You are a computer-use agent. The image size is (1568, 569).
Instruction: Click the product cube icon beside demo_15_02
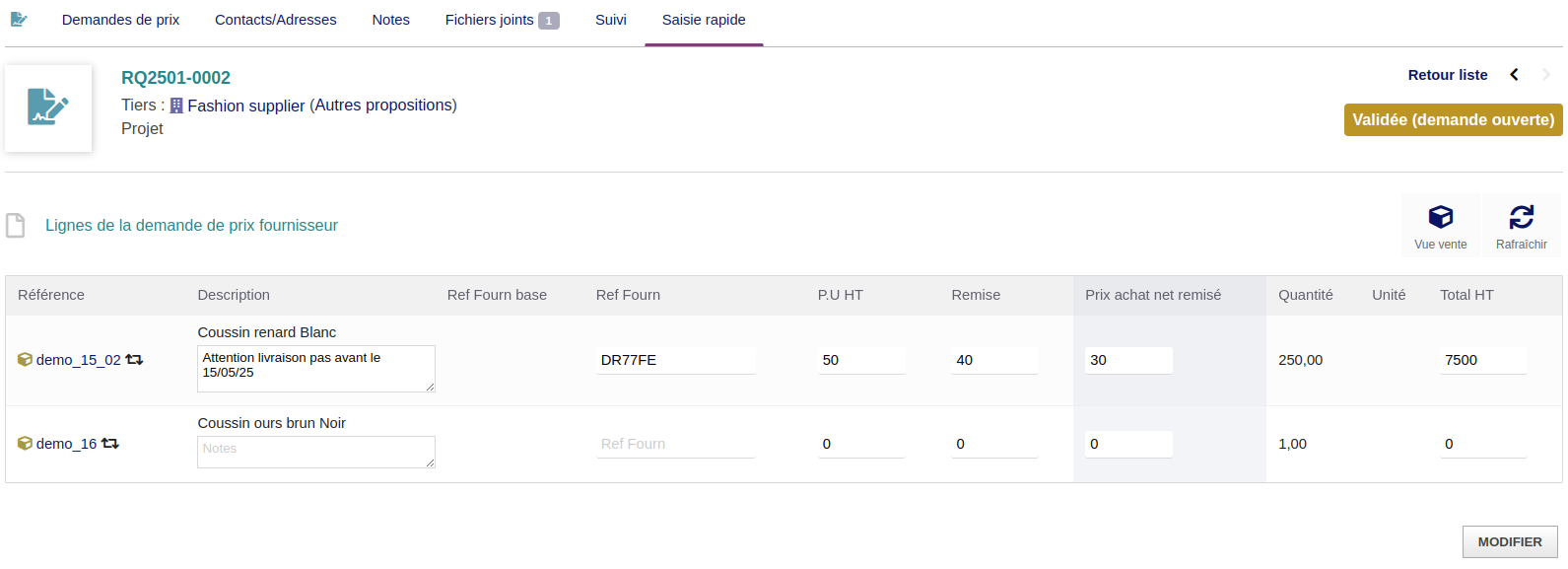pyautogui.click(x=25, y=360)
